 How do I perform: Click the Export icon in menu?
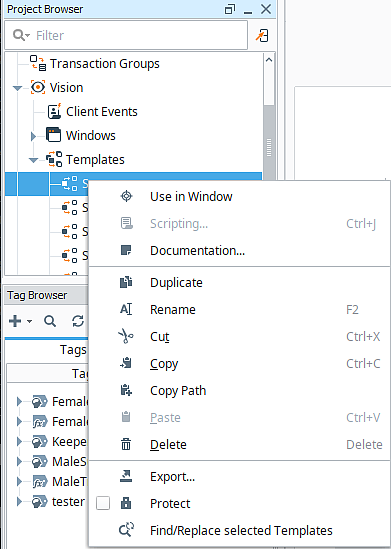coord(126,476)
